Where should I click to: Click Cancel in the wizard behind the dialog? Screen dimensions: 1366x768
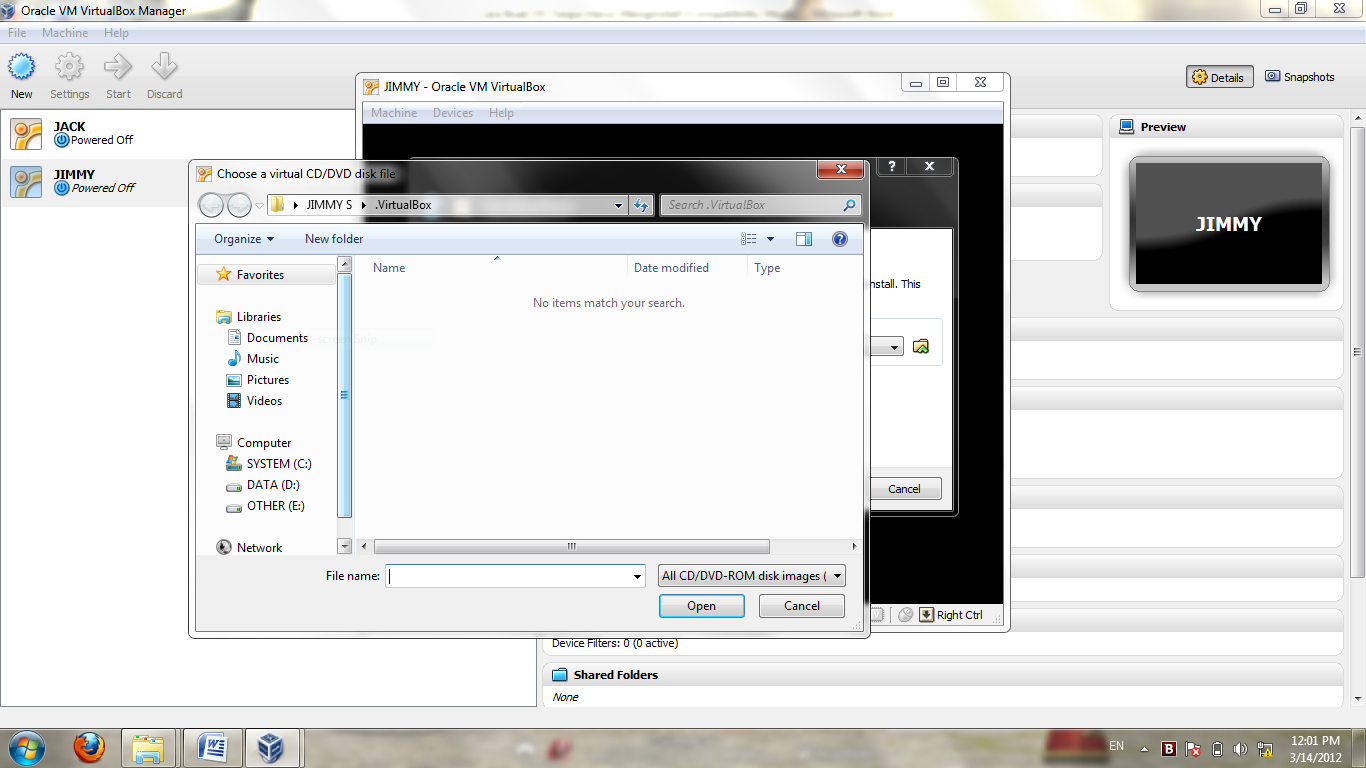coord(904,489)
